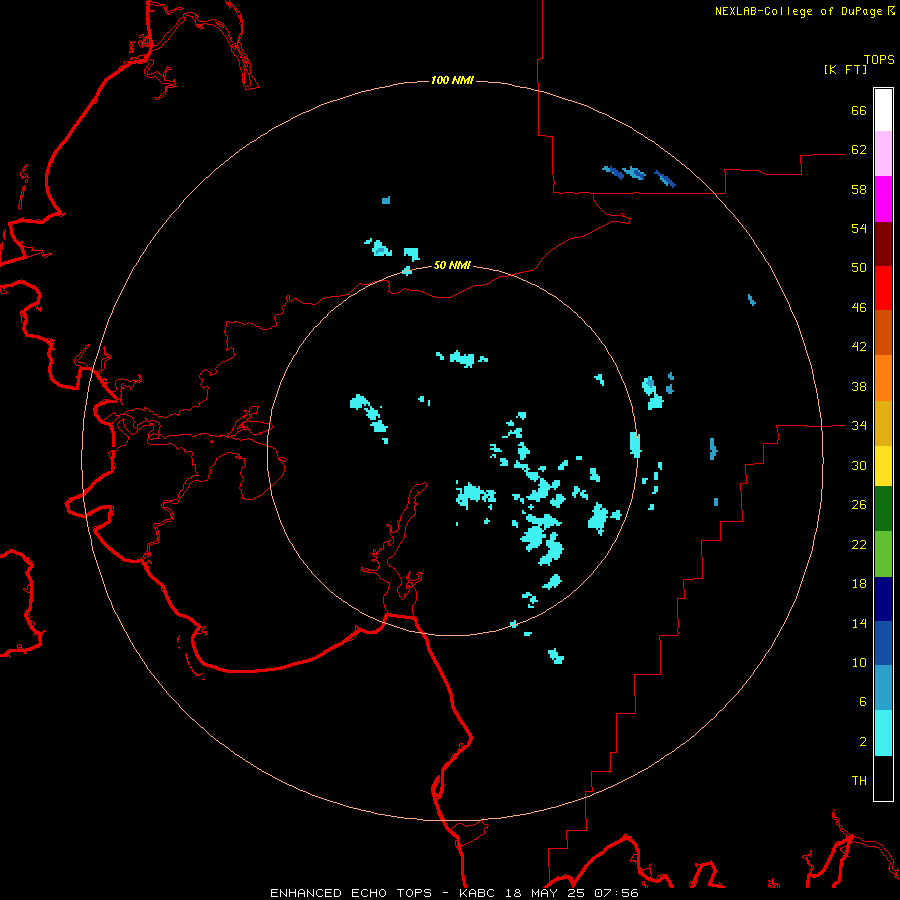The height and width of the screenshot is (900, 900).
Task: Click the black TH threshold swatch
Action: [883, 778]
